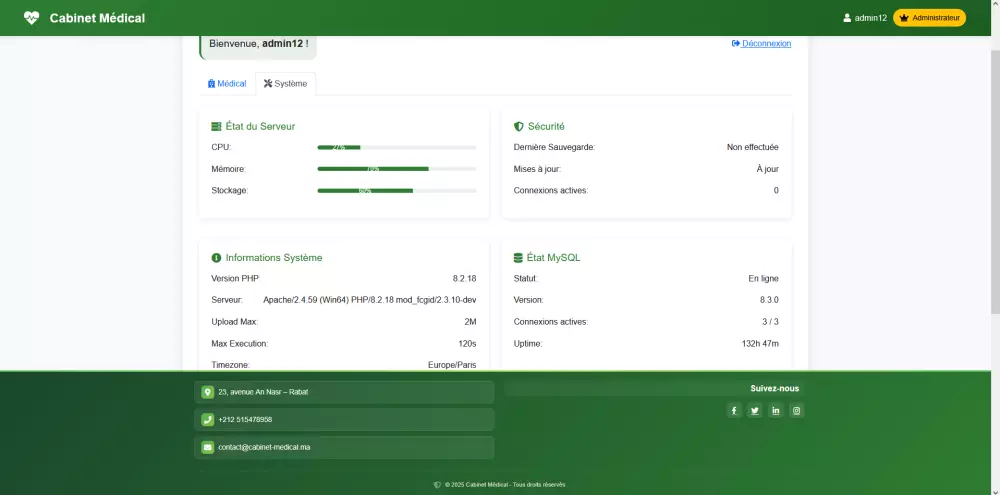1000x495 pixels.
Task: Click the Uptime 132h 47m value
Action: 760,344
